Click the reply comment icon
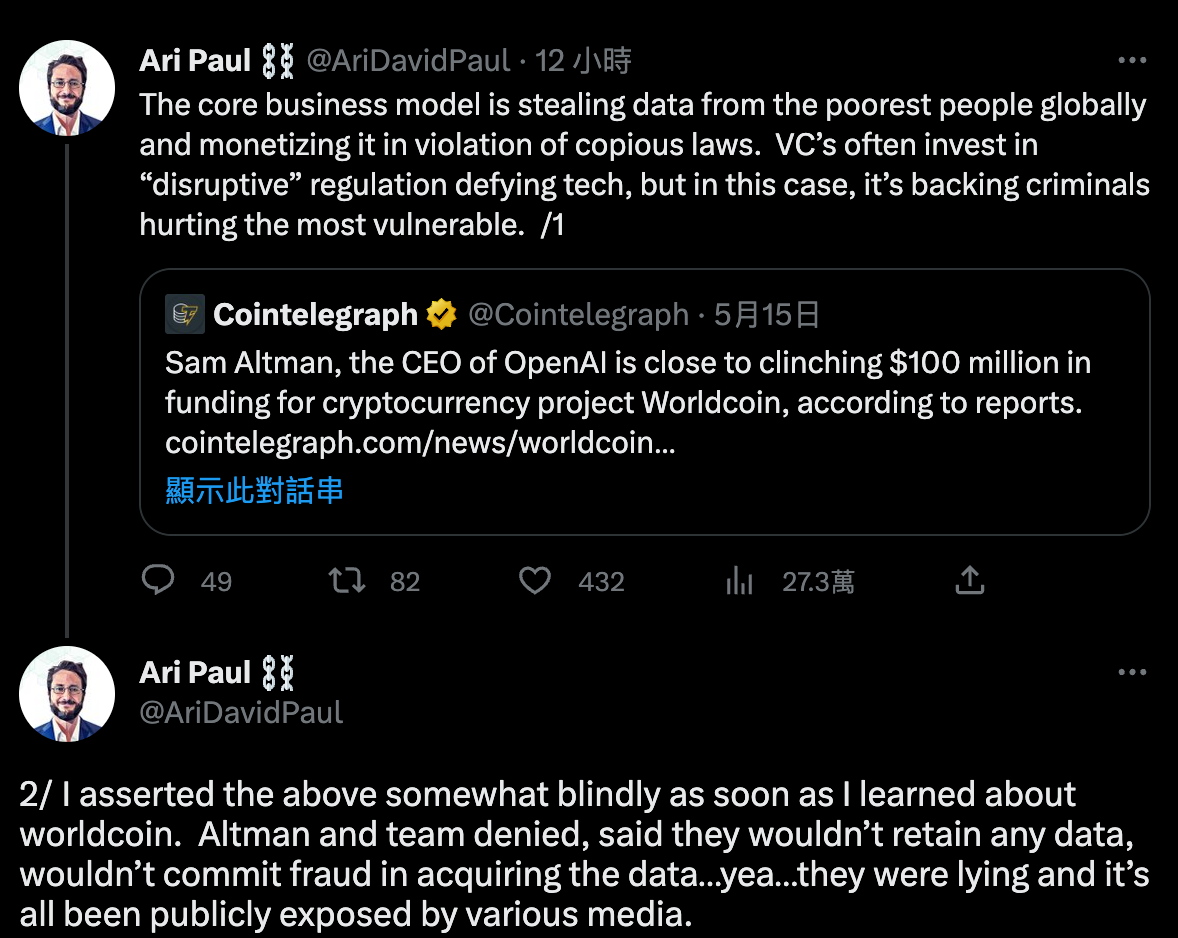 click(x=158, y=580)
